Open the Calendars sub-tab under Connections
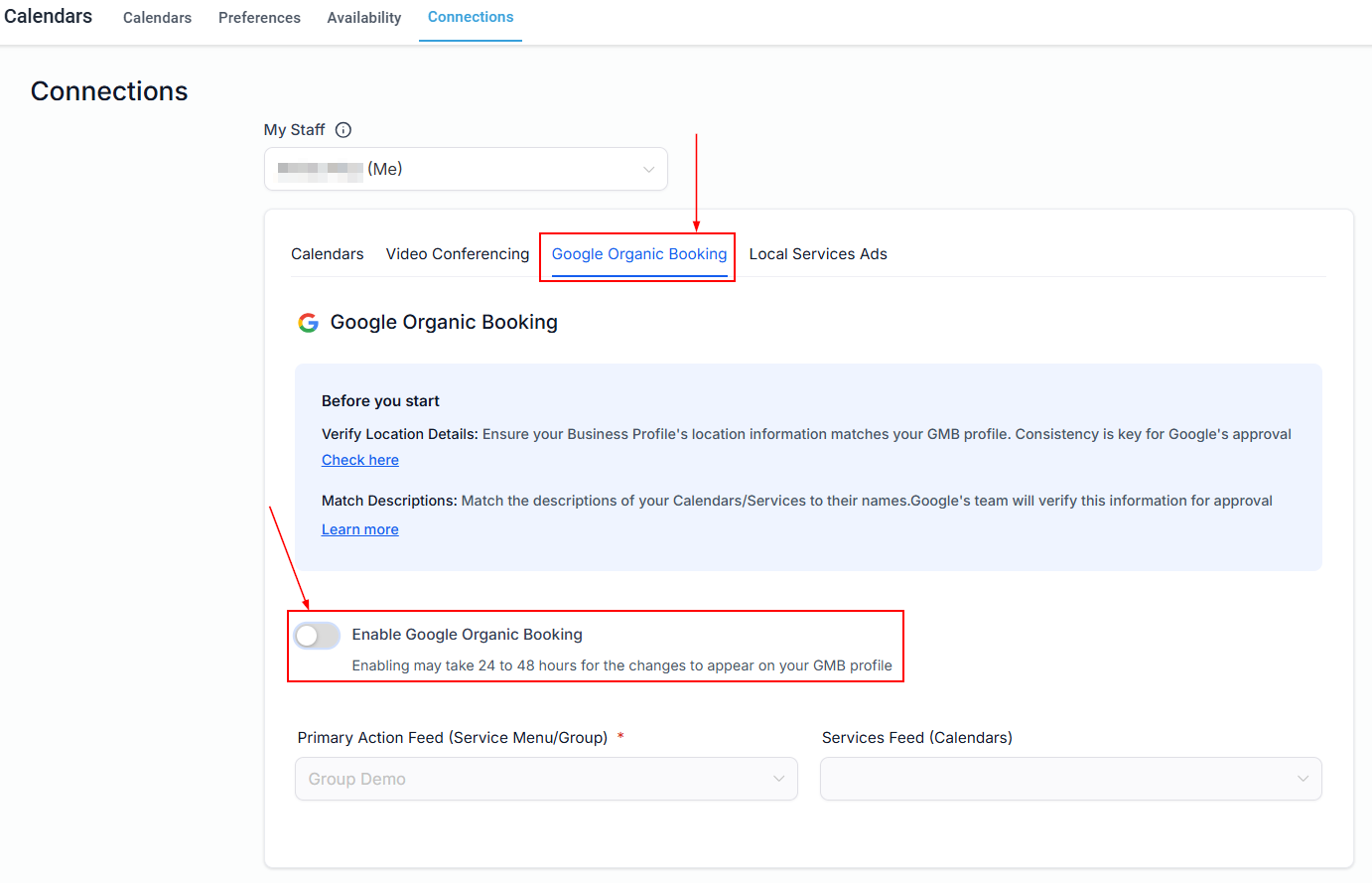 pyautogui.click(x=327, y=254)
